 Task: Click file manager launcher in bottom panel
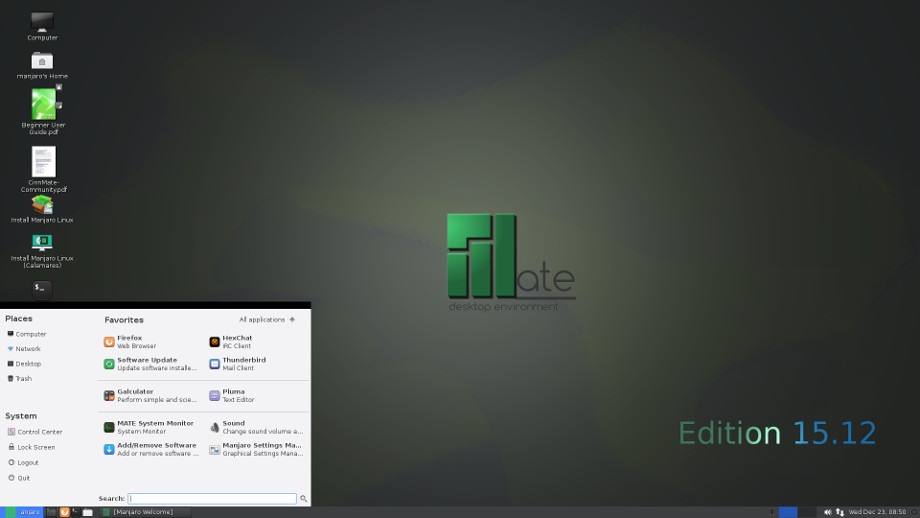[87, 512]
